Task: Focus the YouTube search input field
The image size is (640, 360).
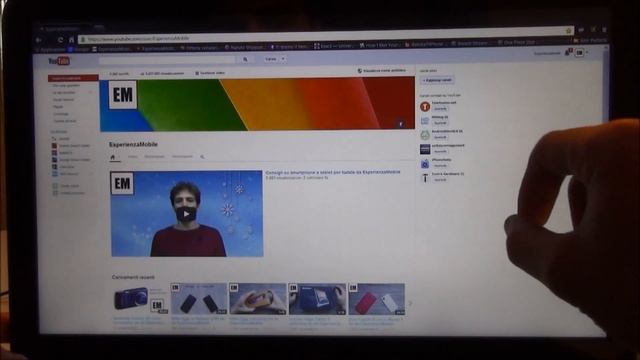Action: 167,60
